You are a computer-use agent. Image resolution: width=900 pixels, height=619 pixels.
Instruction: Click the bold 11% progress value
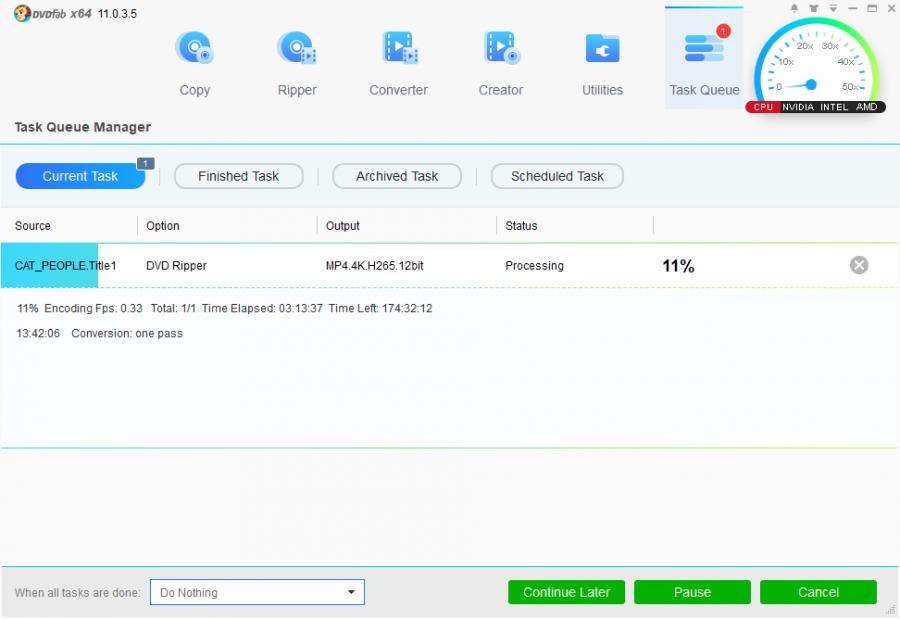coord(678,266)
